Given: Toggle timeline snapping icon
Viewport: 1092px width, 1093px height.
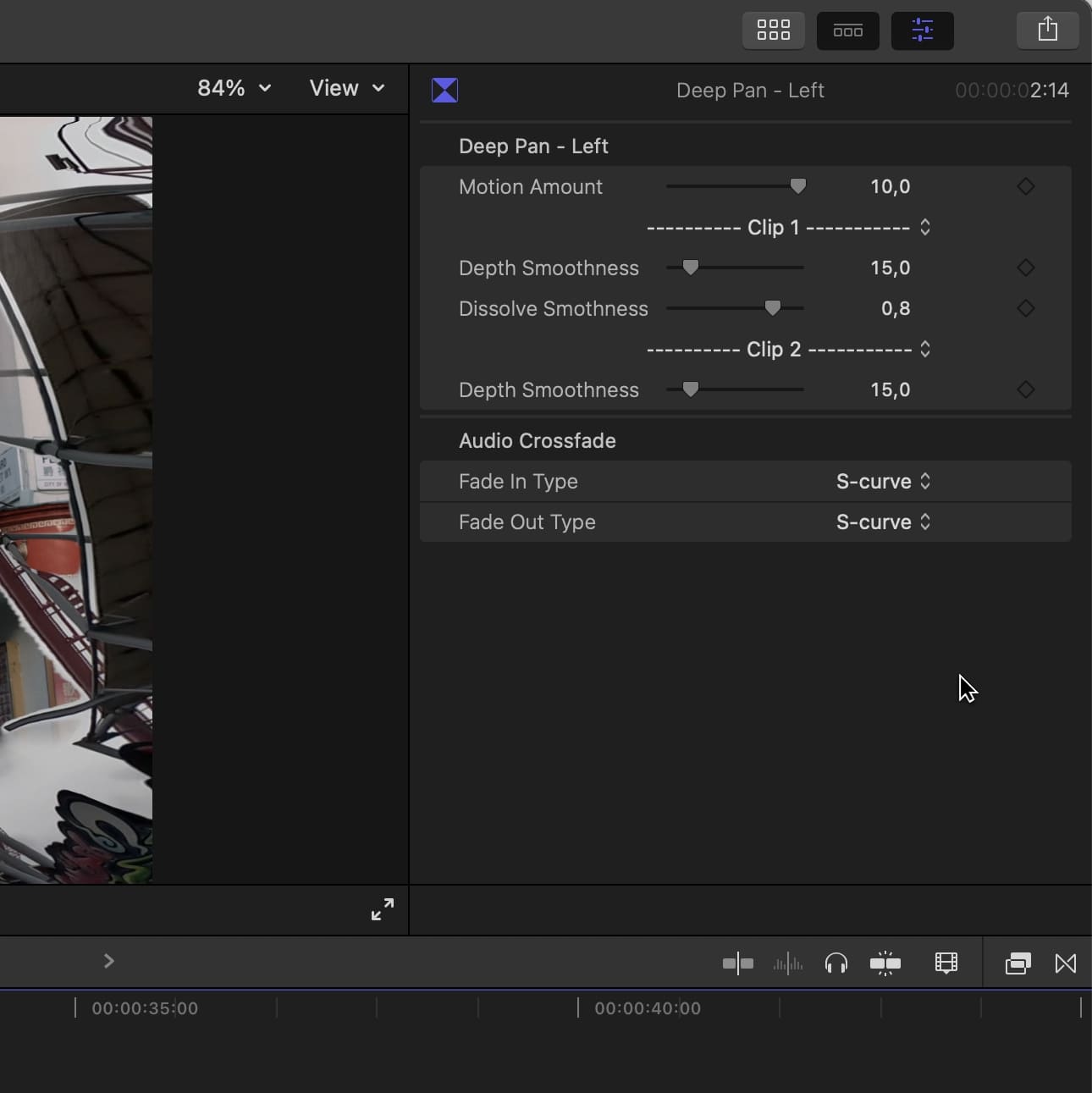Looking at the screenshot, I should point(885,963).
